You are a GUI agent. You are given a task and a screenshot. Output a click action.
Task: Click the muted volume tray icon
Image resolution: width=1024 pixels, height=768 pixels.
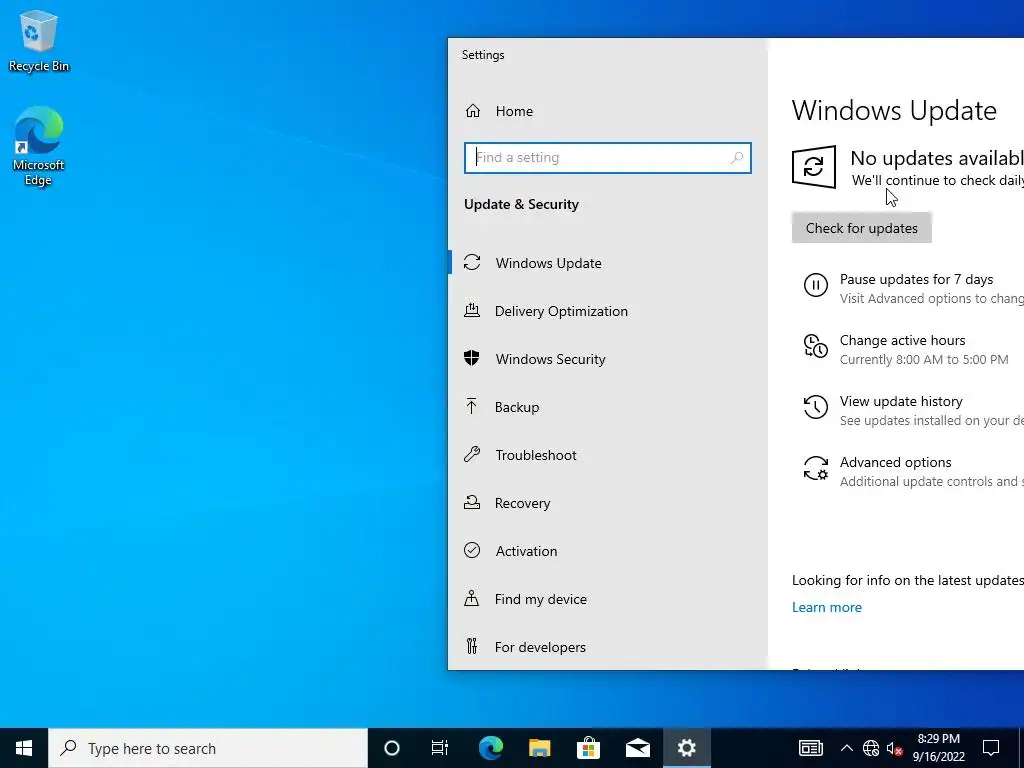(x=894, y=748)
